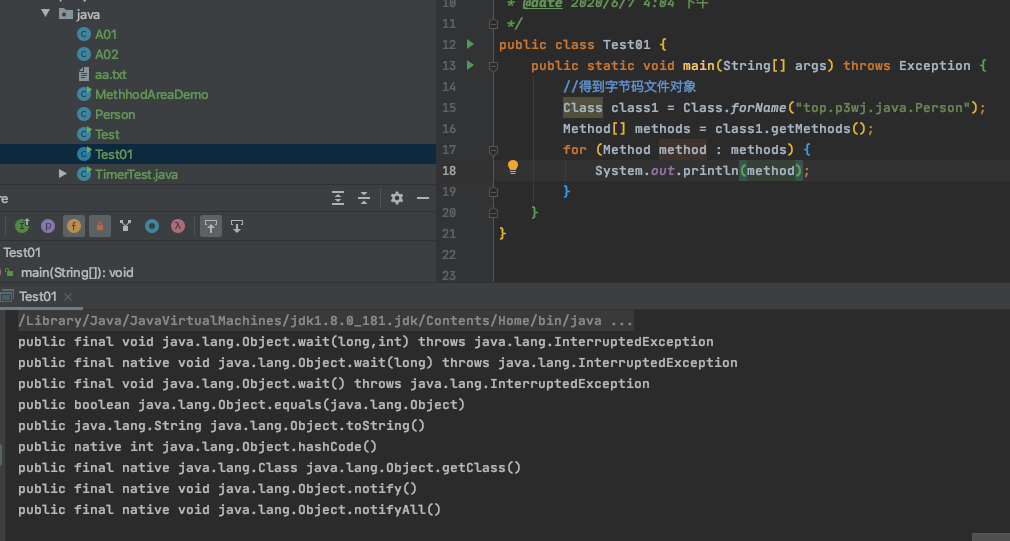Collapse the javadoc comment fold at line 11
Viewport: 1010px width, 541px height.
pos(493,24)
